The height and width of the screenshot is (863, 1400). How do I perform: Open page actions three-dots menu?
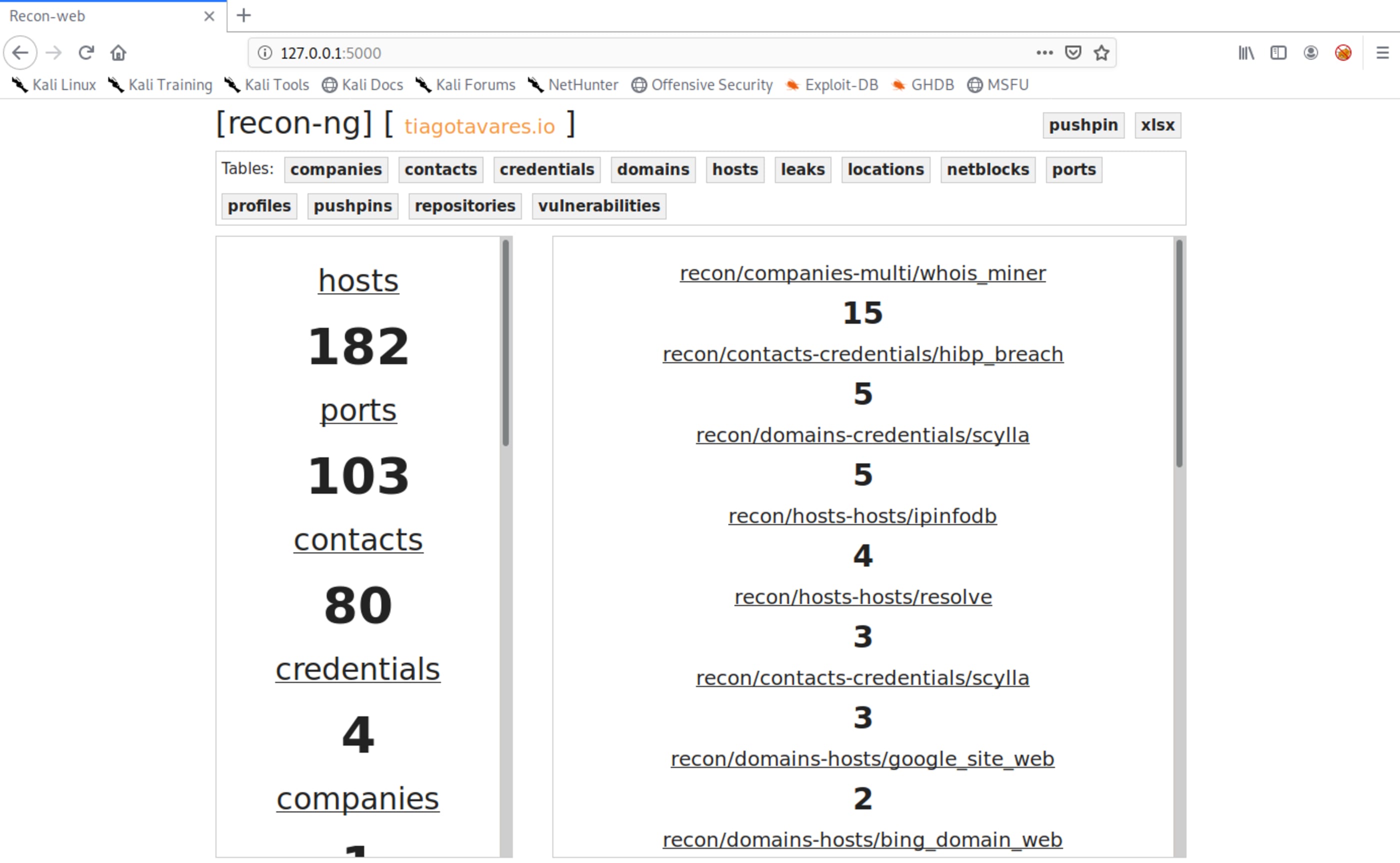point(1044,52)
